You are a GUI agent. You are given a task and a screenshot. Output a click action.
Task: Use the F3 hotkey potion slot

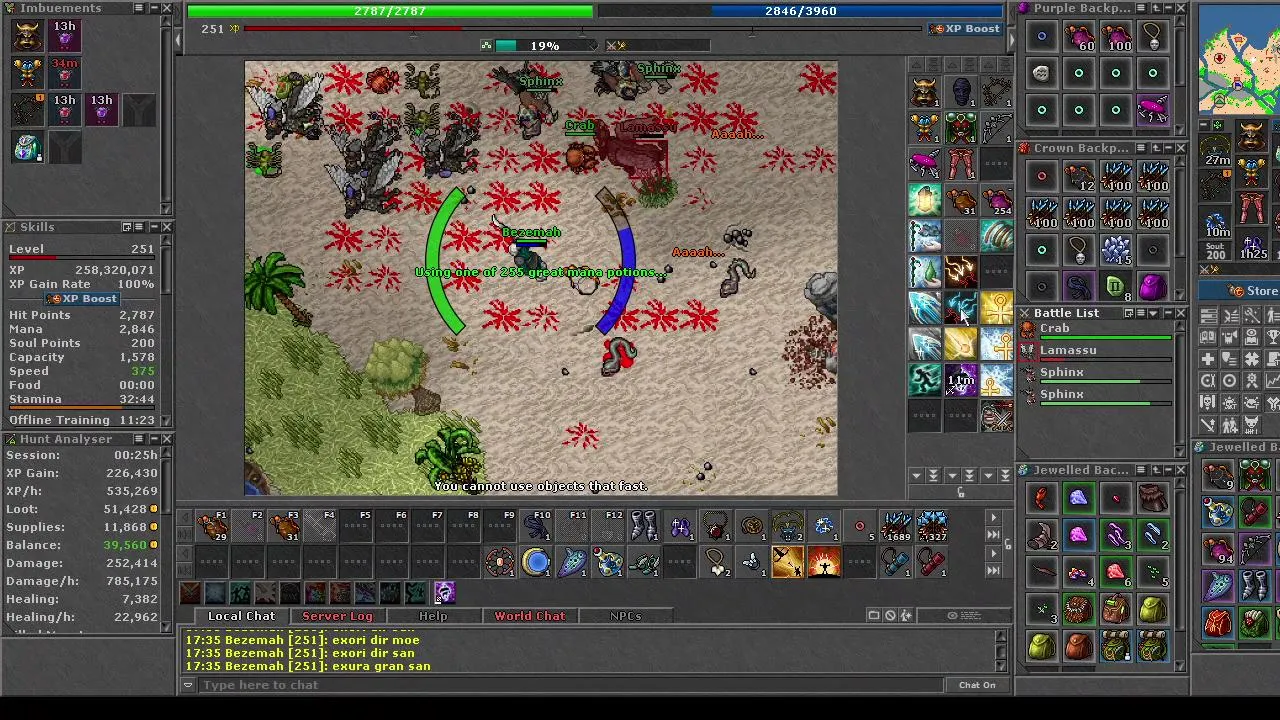point(285,526)
